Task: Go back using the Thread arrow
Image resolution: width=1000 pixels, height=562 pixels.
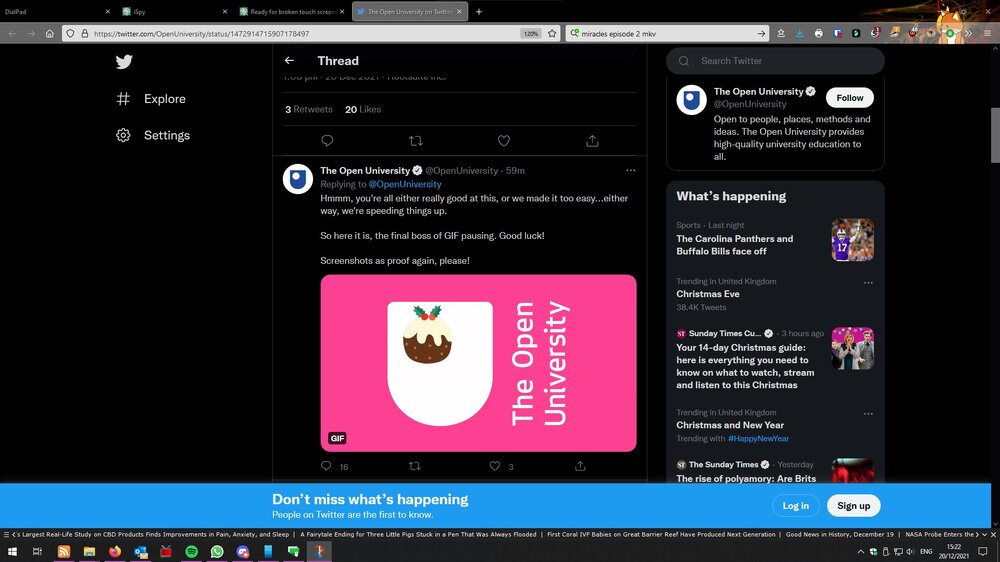Action: [290, 61]
